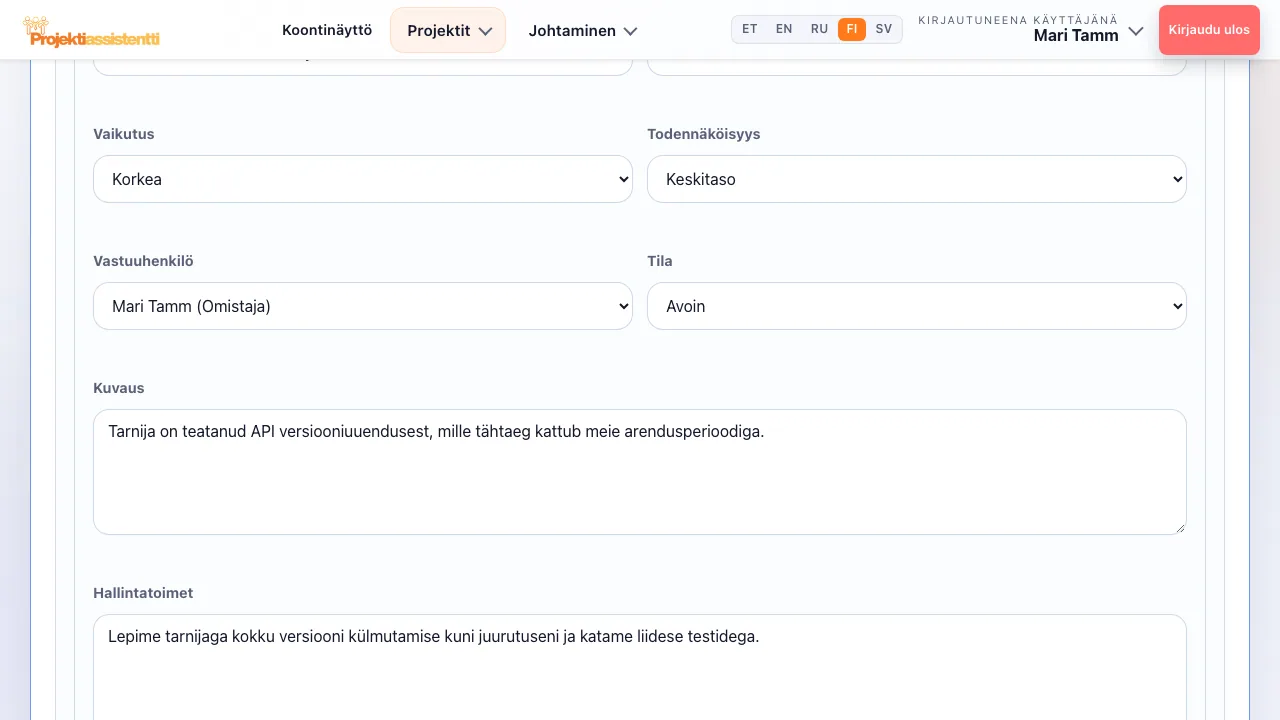Open the Vastuuhenkilö dropdown
Image resolution: width=1280 pixels, height=720 pixels.
click(363, 306)
